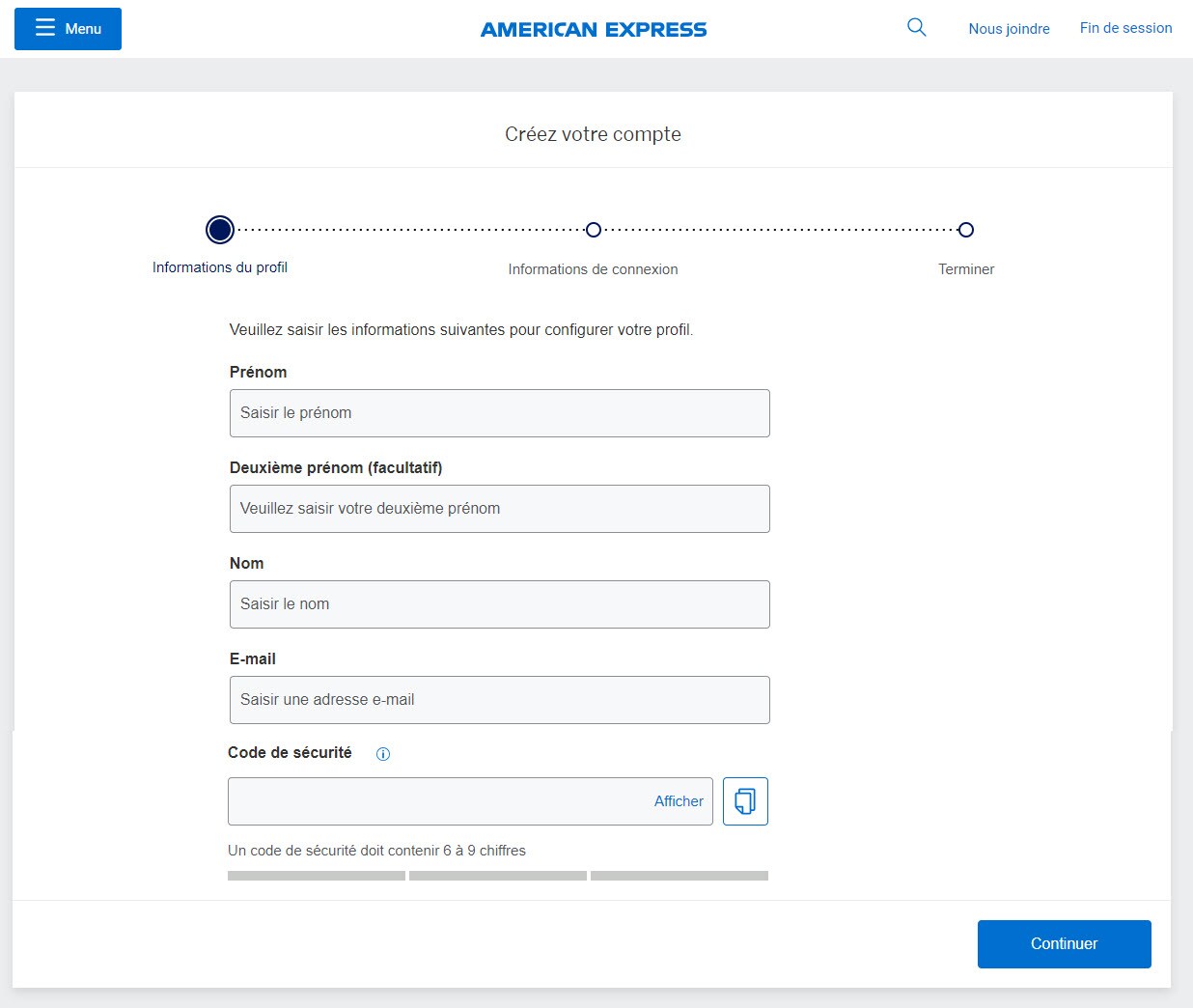Click the search magnifier icon
Screen dimensions: 1193x1008
(x=916, y=28)
